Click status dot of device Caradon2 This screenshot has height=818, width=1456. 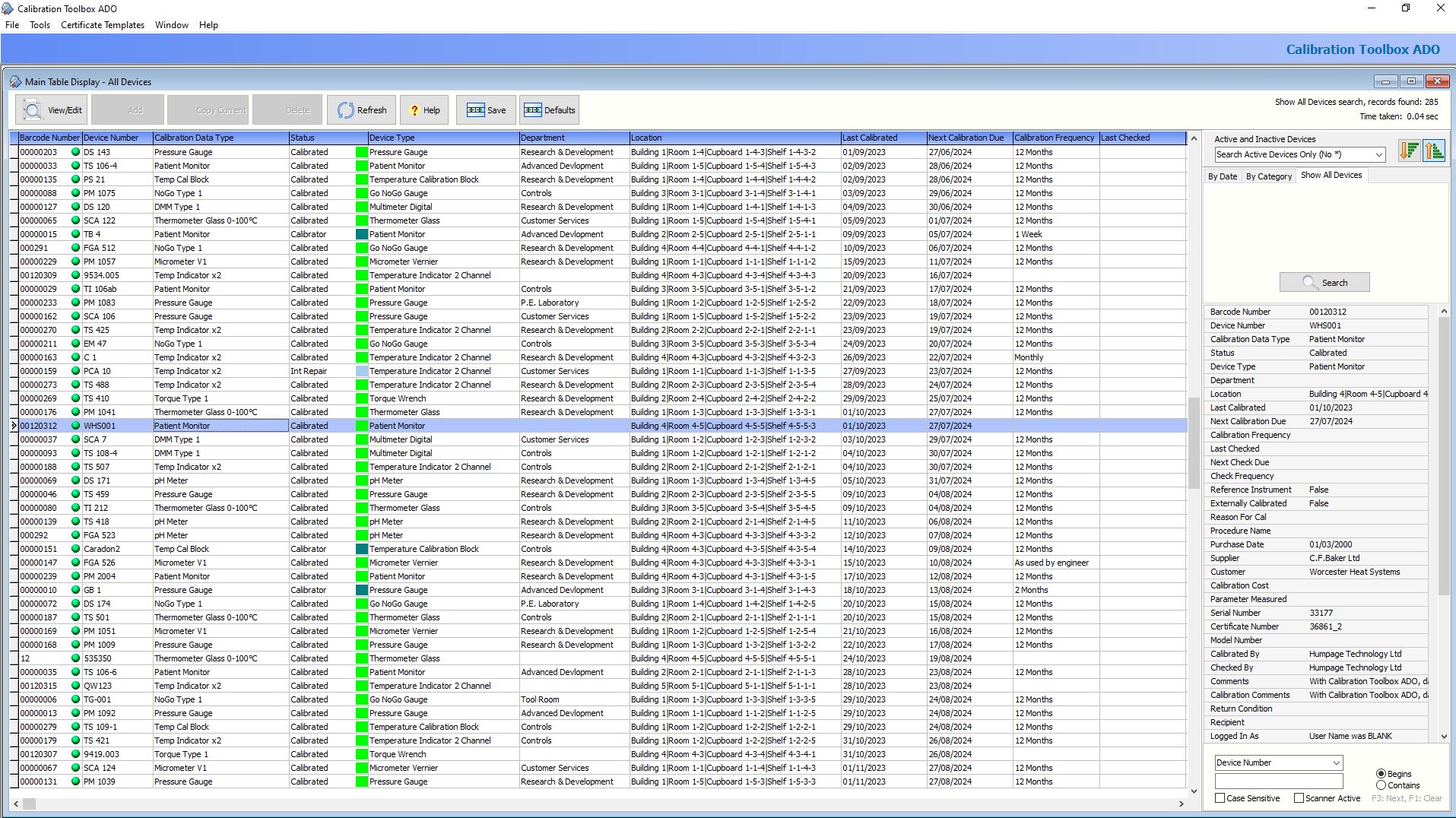click(x=75, y=549)
